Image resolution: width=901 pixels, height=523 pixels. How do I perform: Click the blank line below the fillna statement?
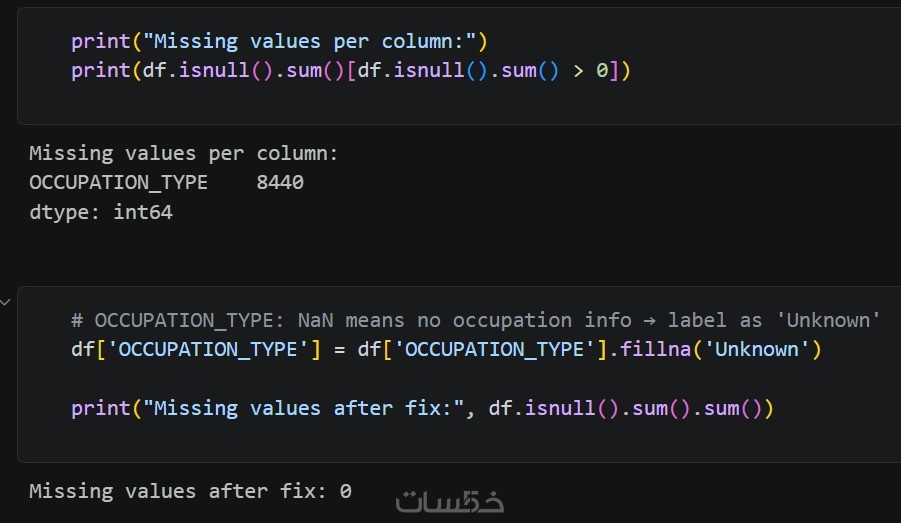tap(400, 378)
